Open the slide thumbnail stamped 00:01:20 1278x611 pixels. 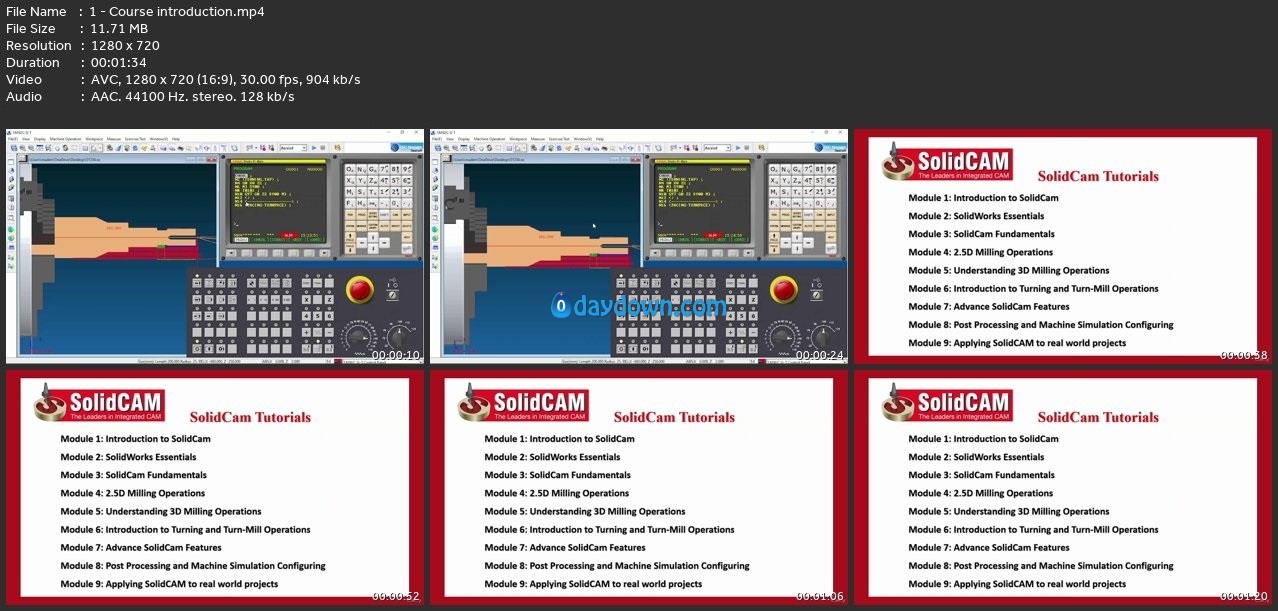pos(1062,487)
